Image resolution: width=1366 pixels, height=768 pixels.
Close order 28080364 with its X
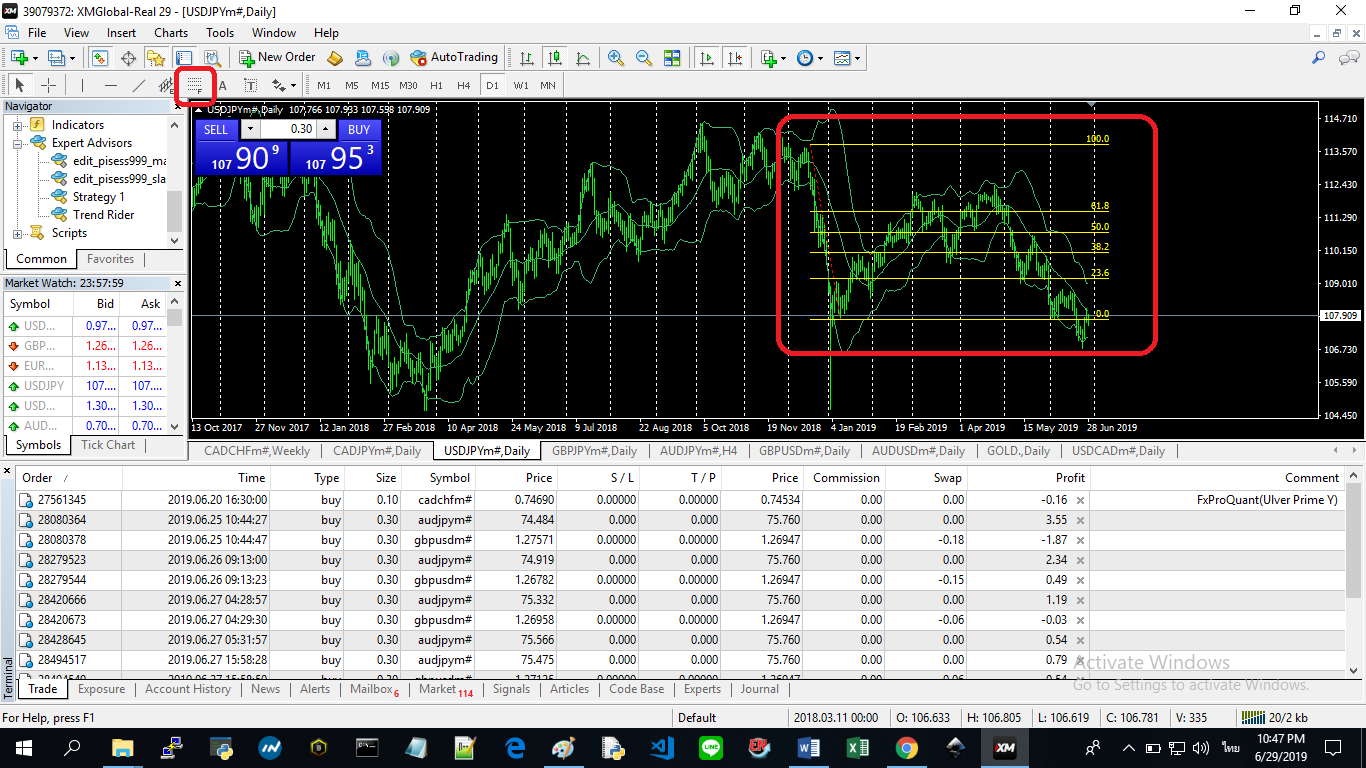click(1080, 520)
